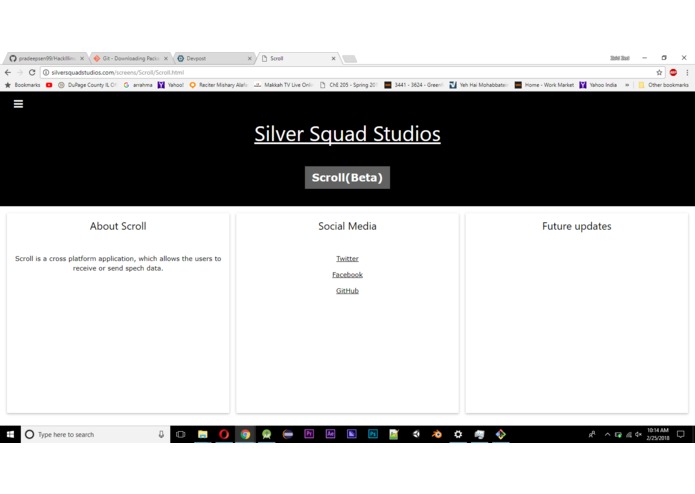Open Task View from the taskbar
Image resolution: width=695 pixels, height=494 pixels.
(180, 435)
